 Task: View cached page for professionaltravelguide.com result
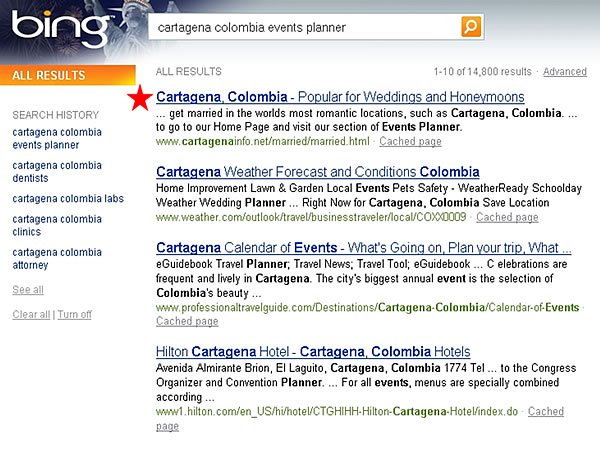(187, 321)
